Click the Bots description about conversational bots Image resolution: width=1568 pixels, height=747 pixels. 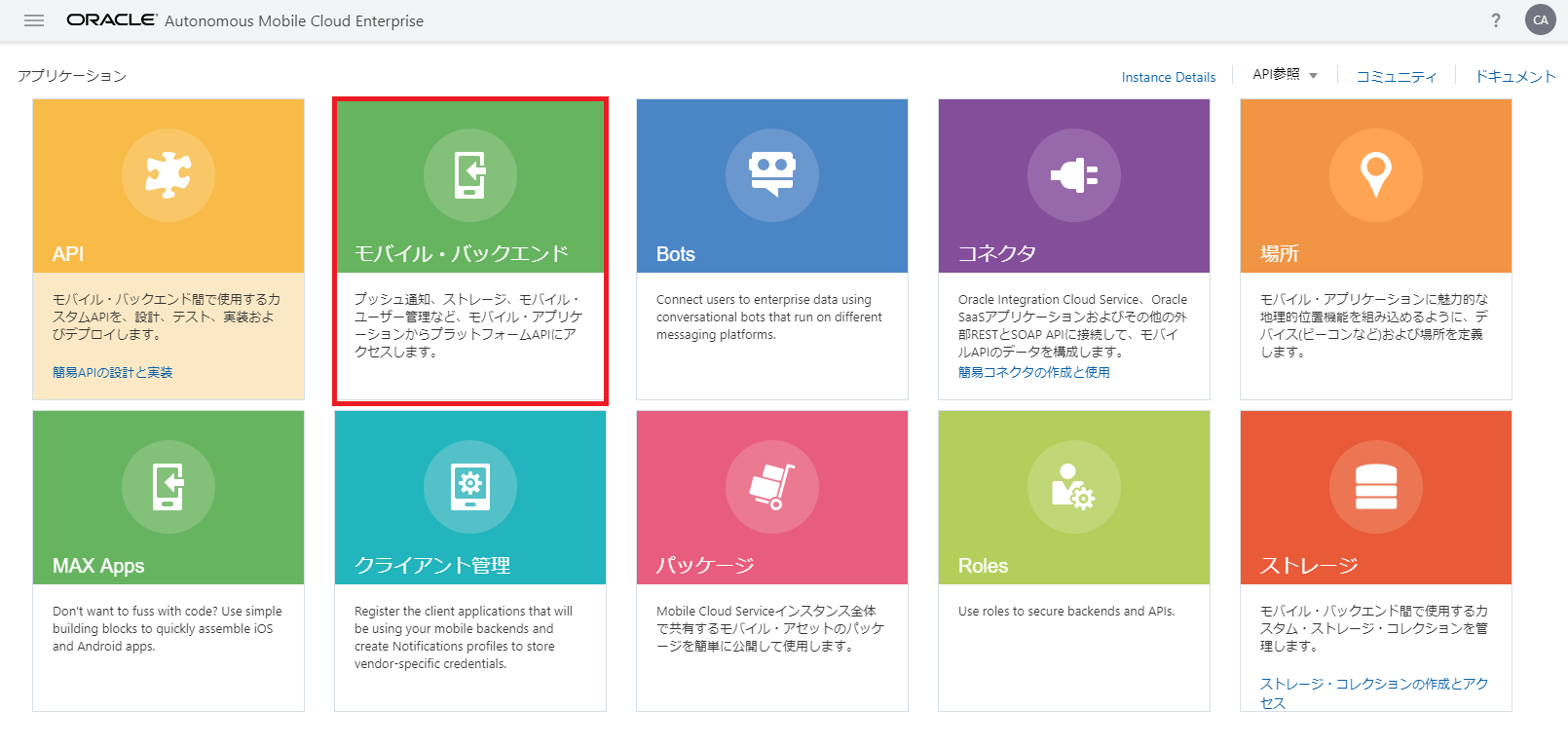(x=769, y=317)
